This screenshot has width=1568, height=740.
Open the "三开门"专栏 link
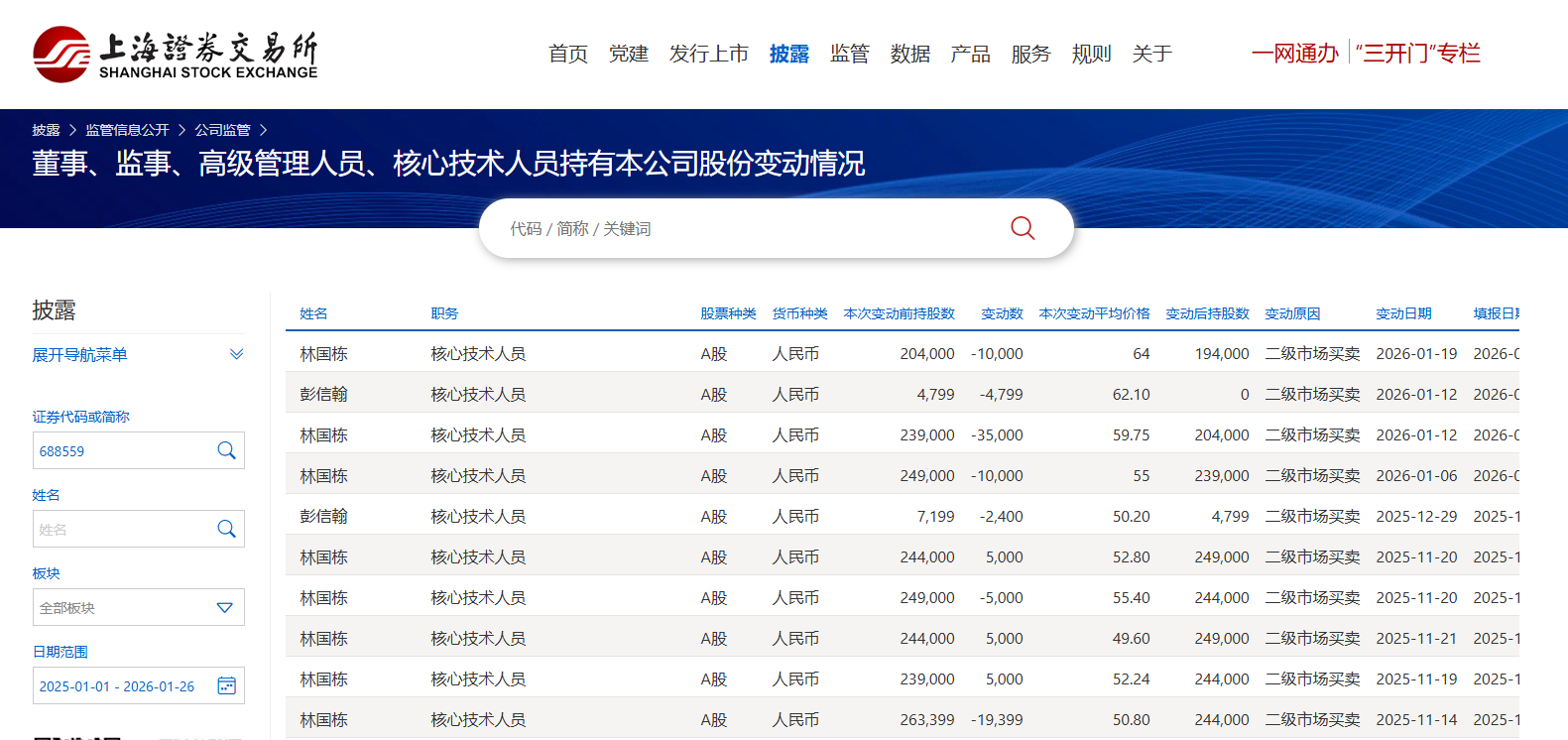pos(1417,54)
